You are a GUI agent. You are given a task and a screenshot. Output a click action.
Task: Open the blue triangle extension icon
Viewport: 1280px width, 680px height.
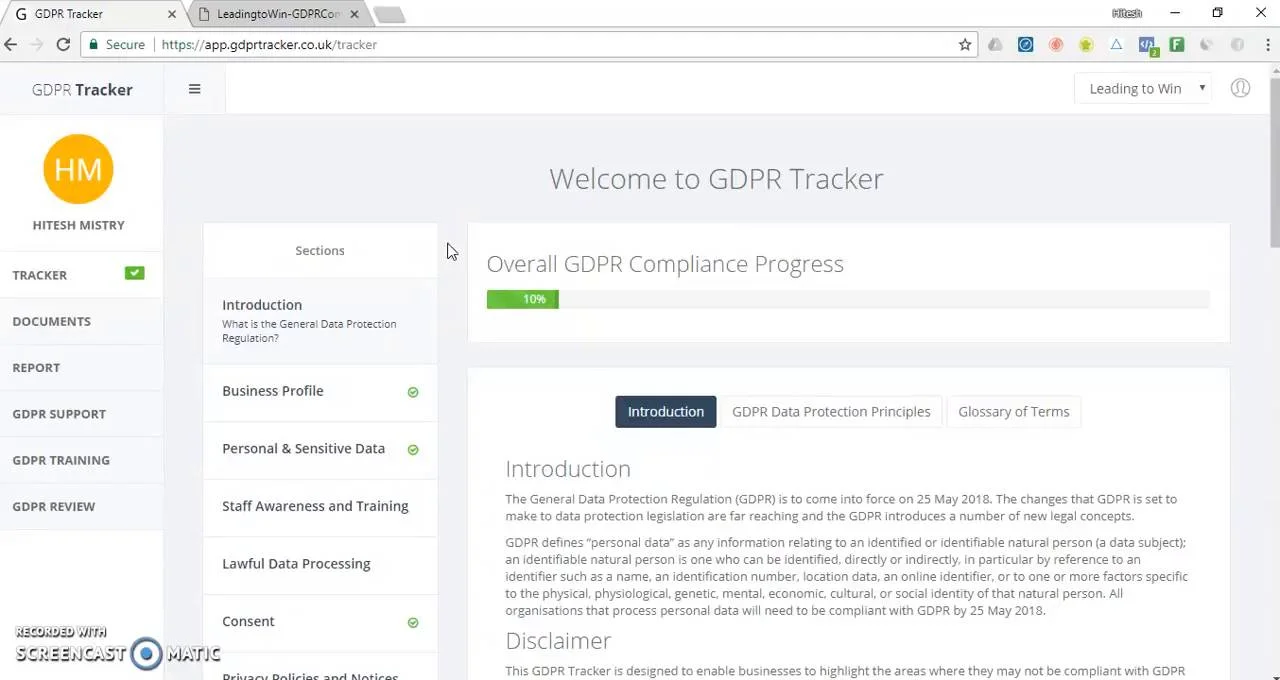pyautogui.click(x=1116, y=44)
